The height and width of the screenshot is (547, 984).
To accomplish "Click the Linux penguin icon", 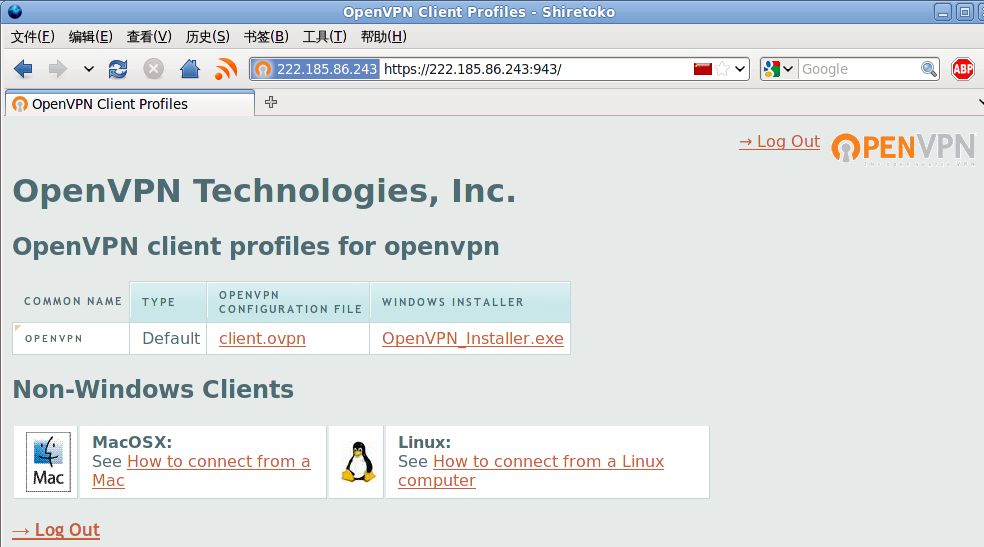I will (358, 462).
